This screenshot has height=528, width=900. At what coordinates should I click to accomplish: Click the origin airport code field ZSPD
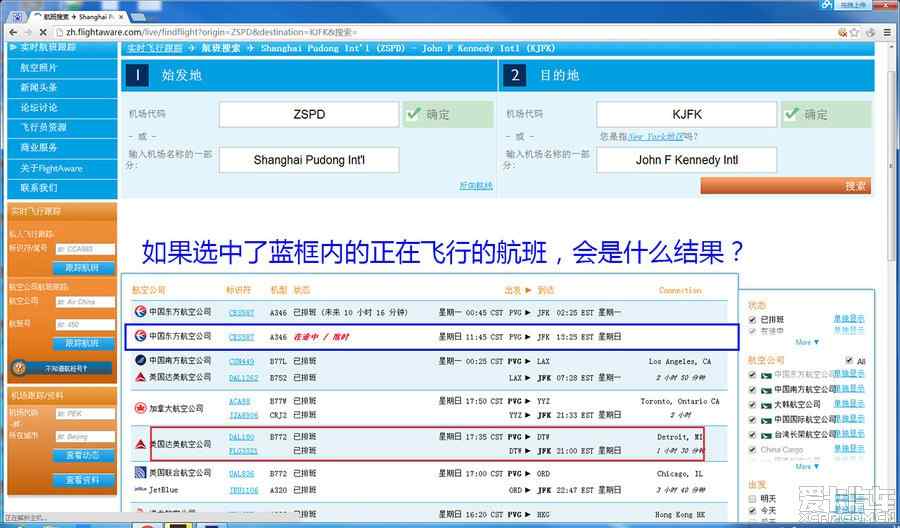(309, 114)
